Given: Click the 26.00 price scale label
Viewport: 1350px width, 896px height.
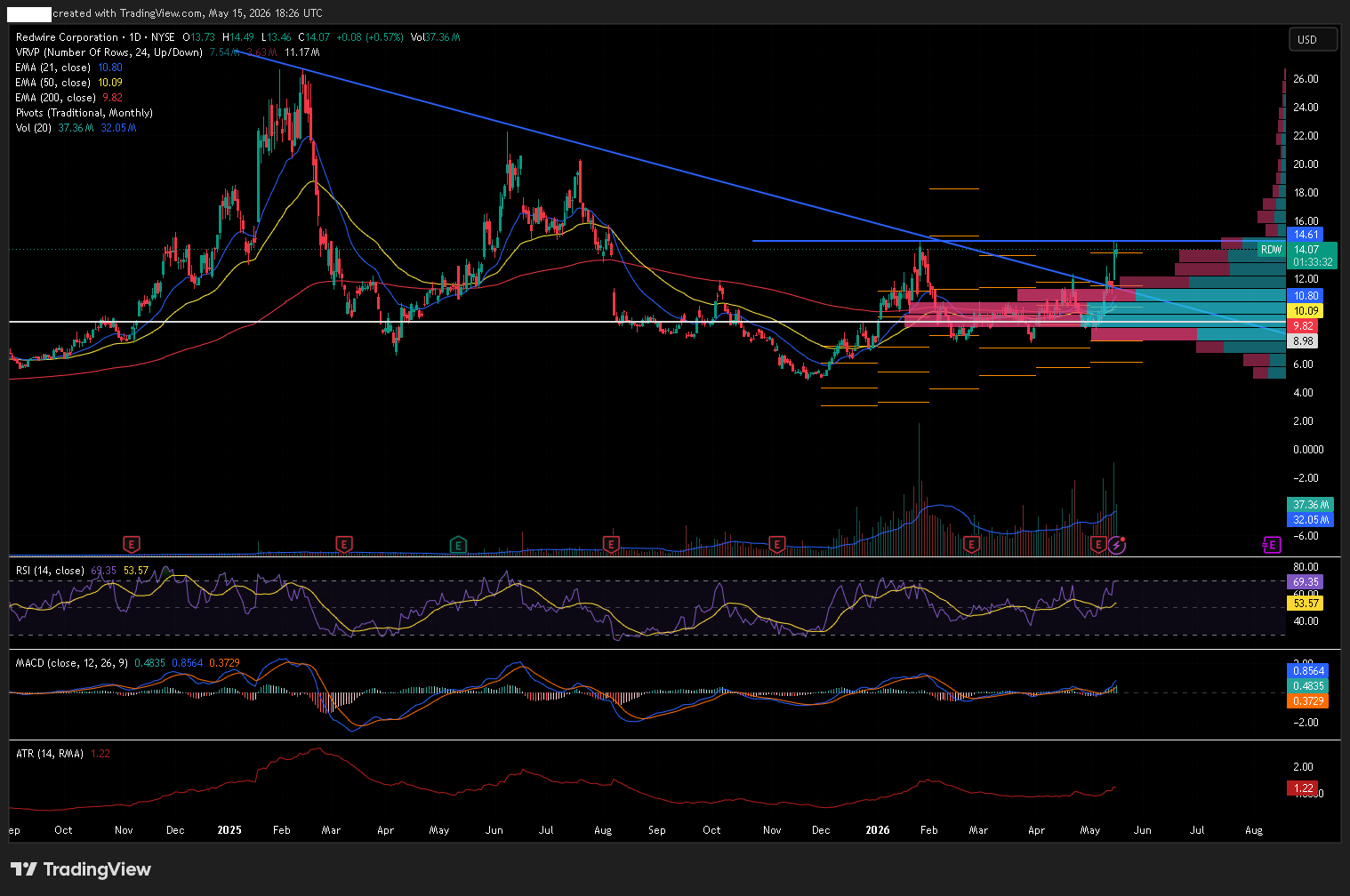Looking at the screenshot, I should [1306, 79].
